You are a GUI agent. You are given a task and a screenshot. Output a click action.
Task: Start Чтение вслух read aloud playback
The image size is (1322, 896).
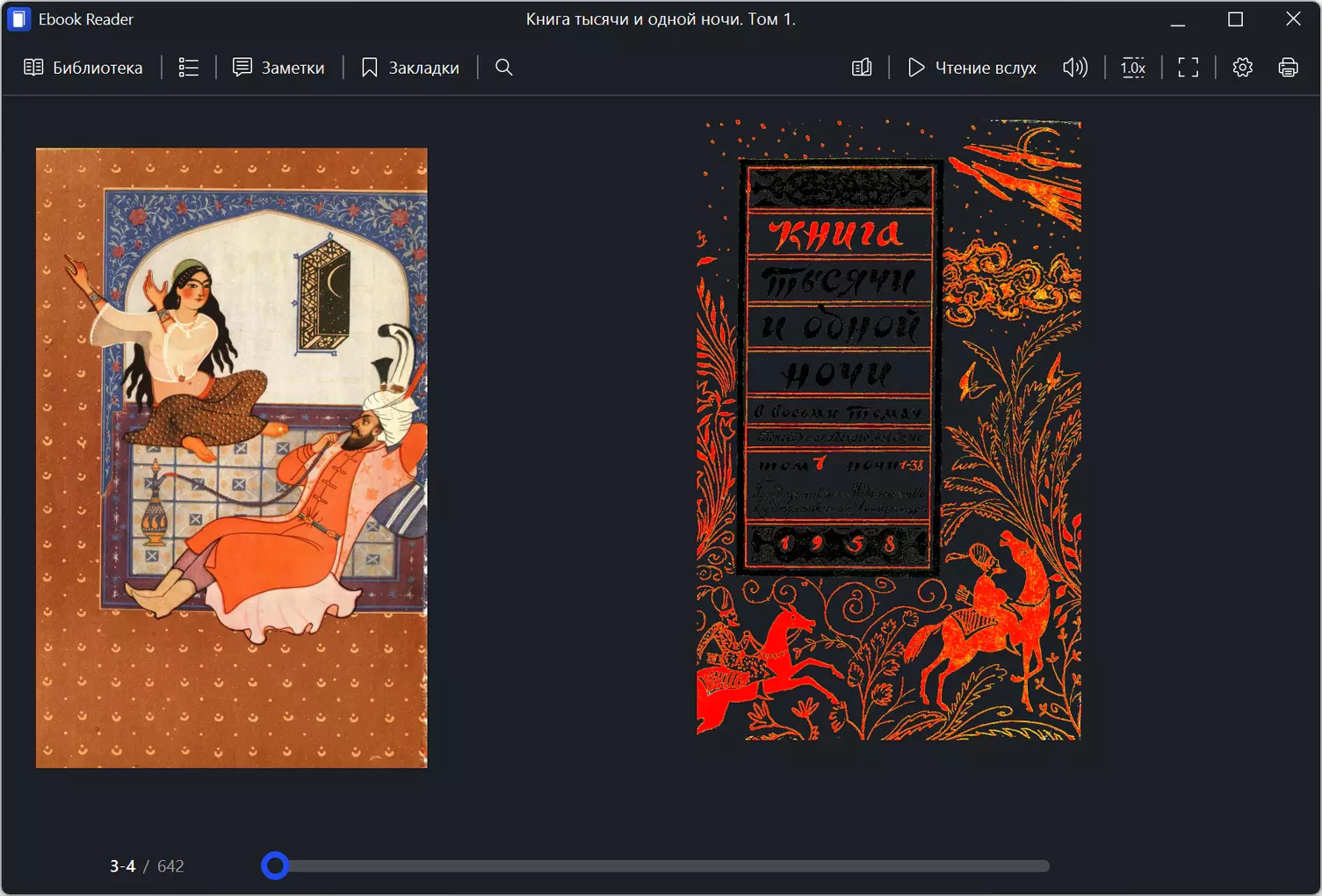(972, 68)
